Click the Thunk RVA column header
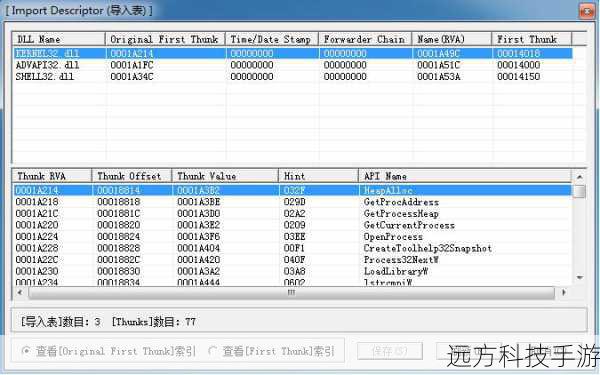The height and width of the screenshot is (375, 600). click(x=52, y=176)
